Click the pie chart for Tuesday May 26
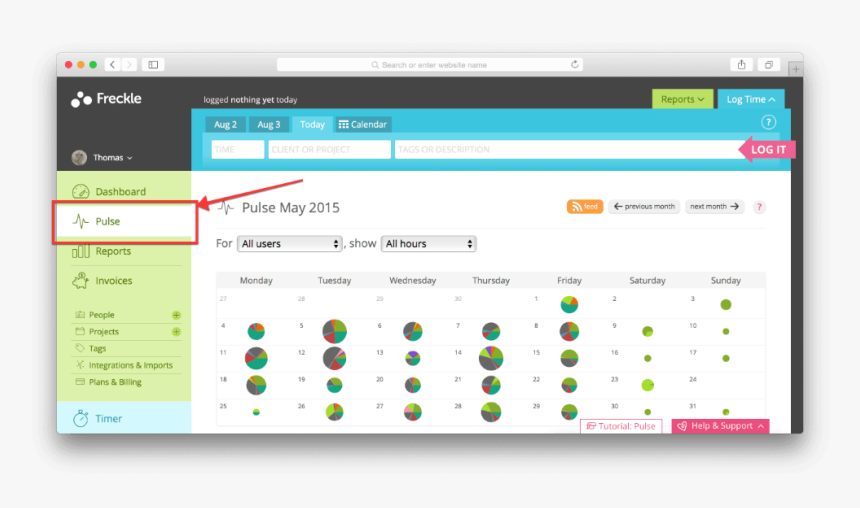The height and width of the screenshot is (508, 860). click(335, 411)
